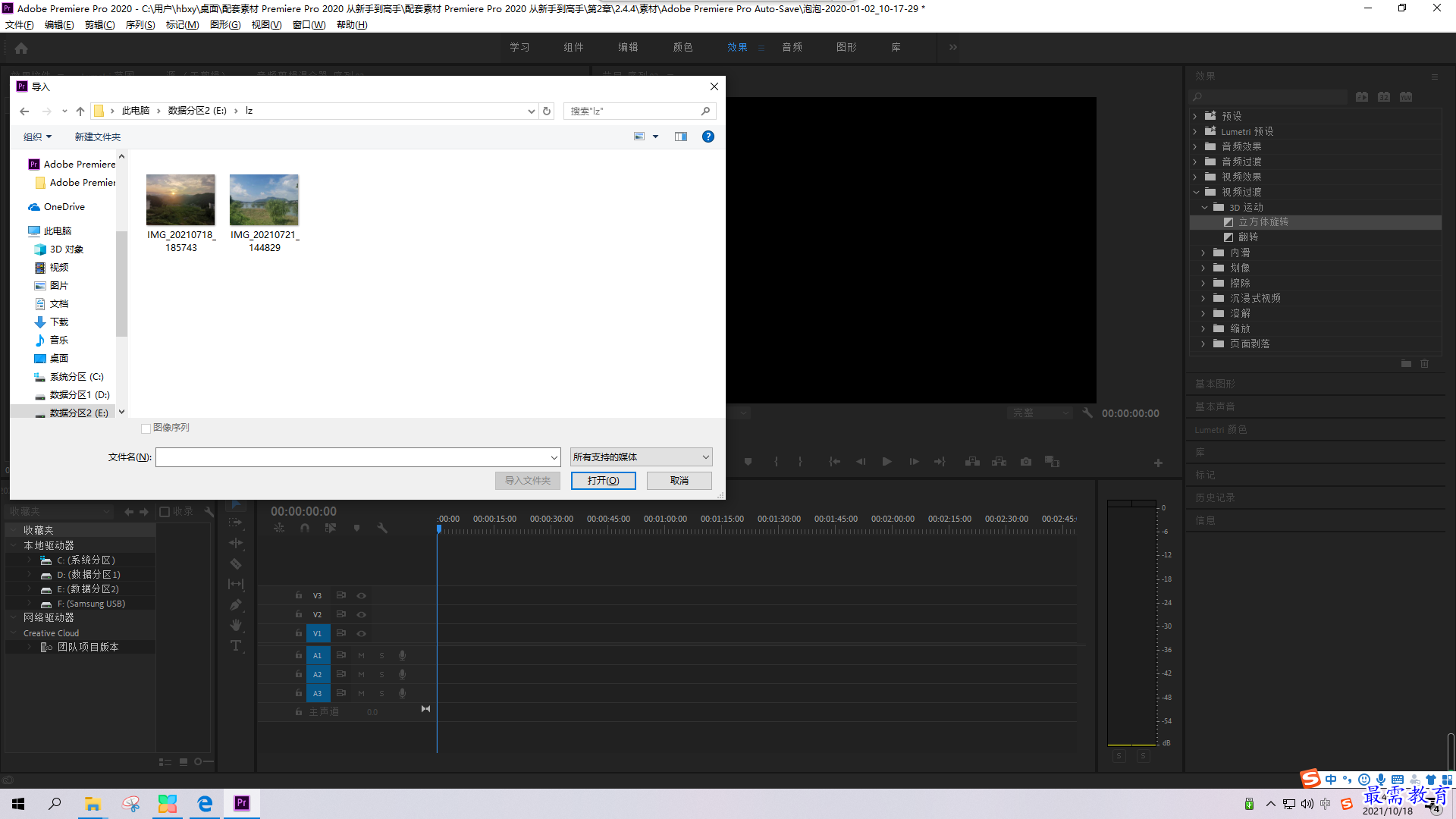
Task: Open the 所有支持的媒体 file type dropdown
Action: (641, 457)
